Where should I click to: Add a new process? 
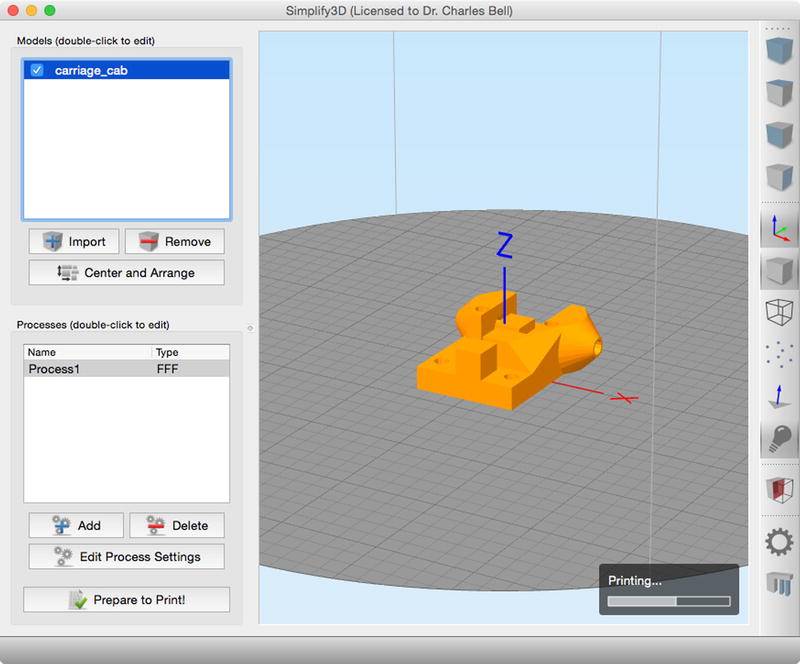(76, 525)
